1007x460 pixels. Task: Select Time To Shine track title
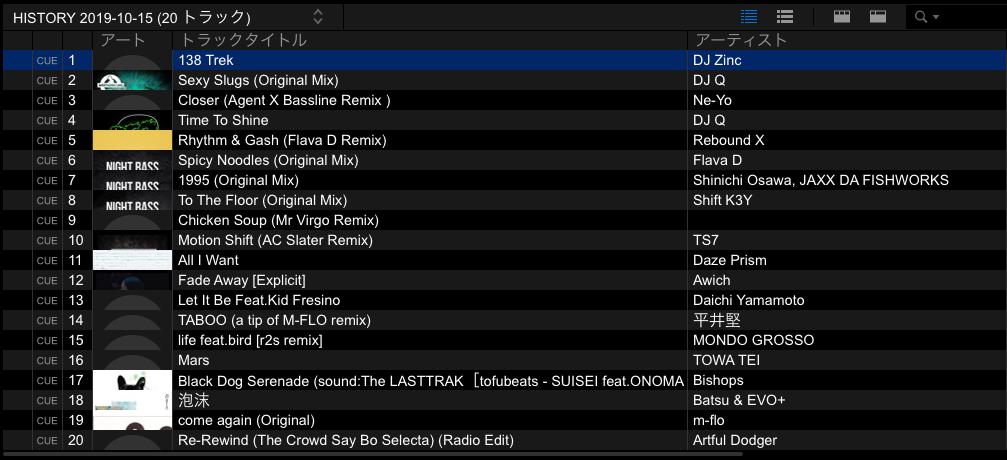(223, 120)
